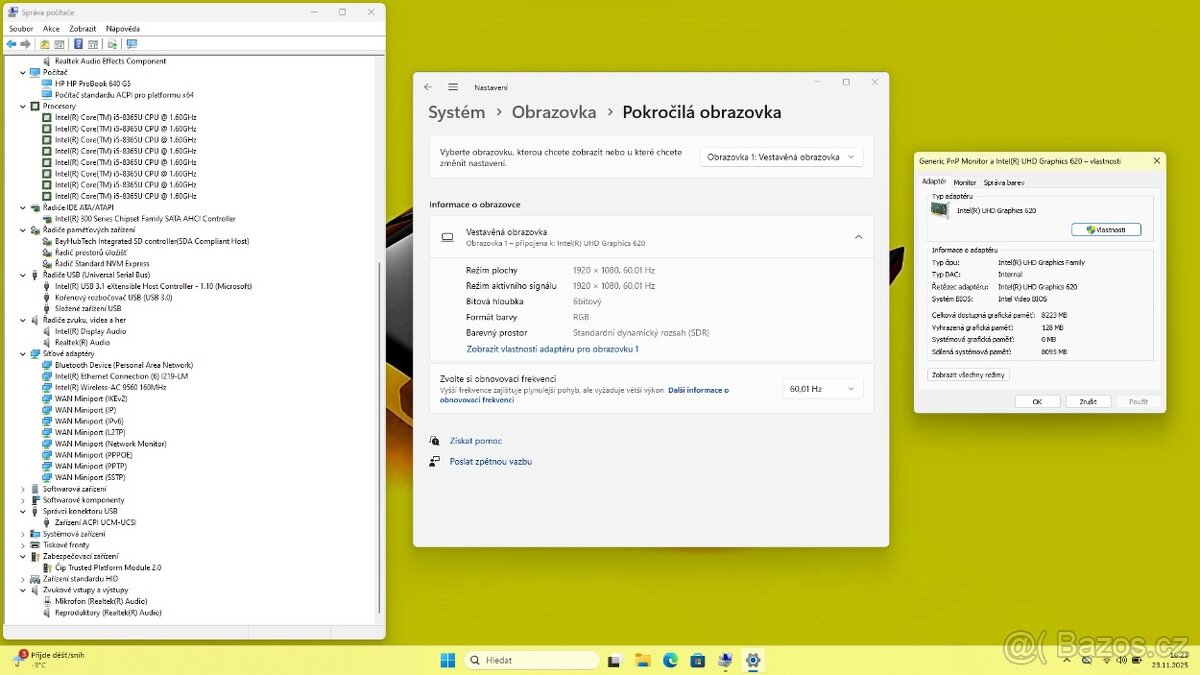This screenshot has width=1200, height=675.
Task: Collapse the Procesory tree node
Action: pyautogui.click(x=23, y=106)
